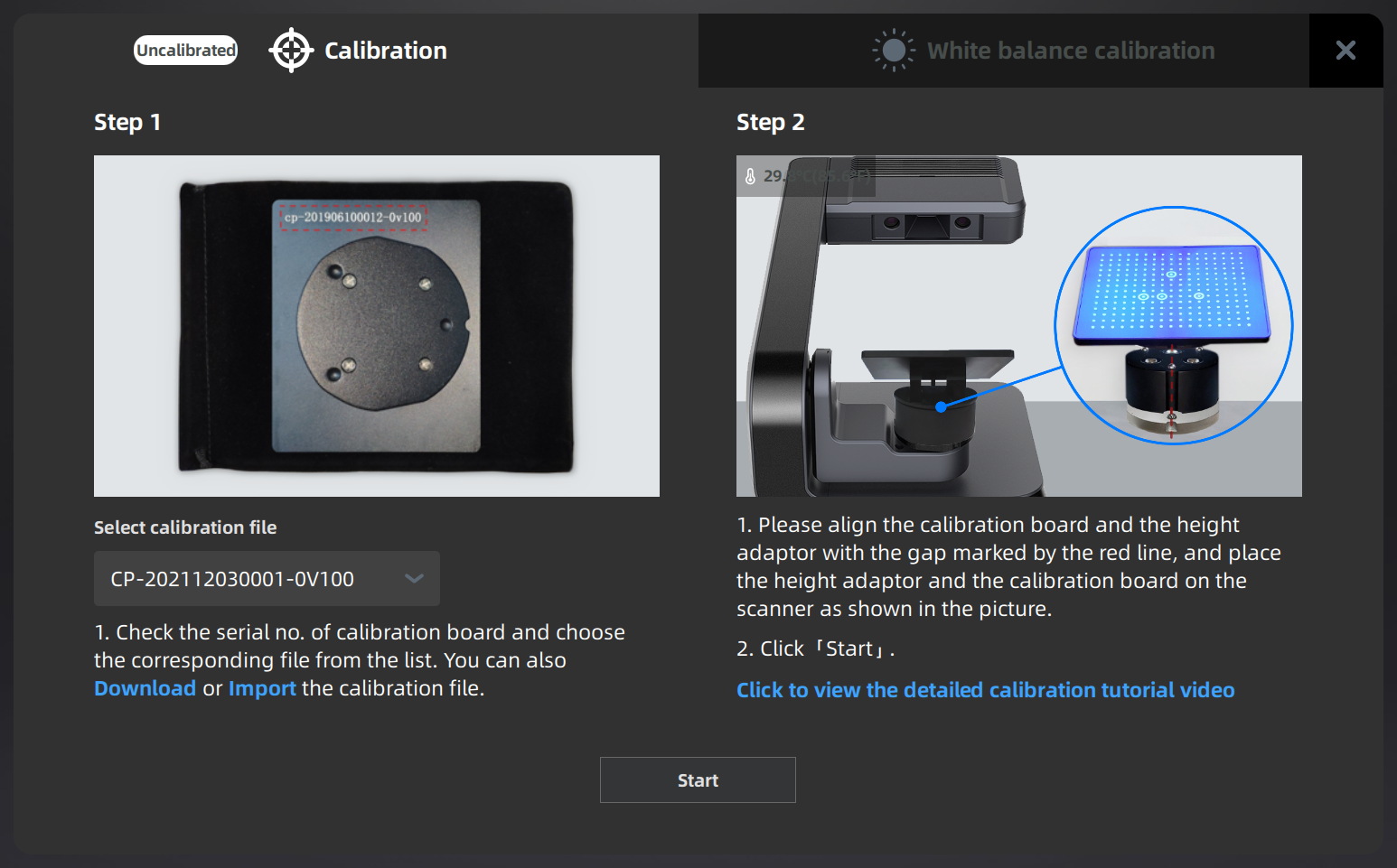
Task: Switch to White balance calibration tab
Action: (x=1070, y=51)
